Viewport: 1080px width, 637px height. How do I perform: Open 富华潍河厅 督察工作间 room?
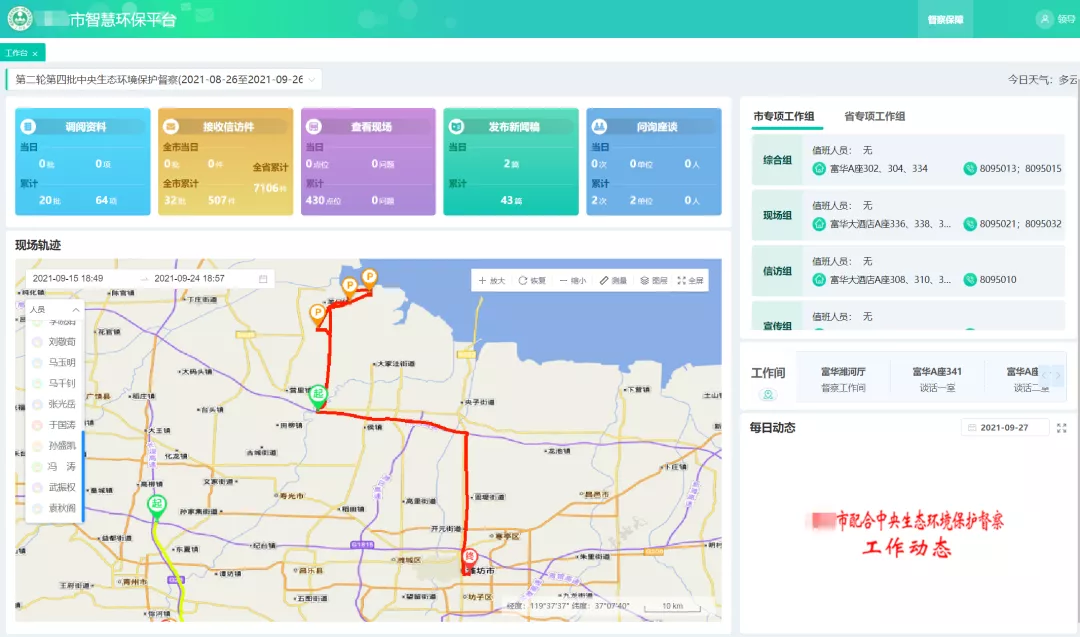843,379
